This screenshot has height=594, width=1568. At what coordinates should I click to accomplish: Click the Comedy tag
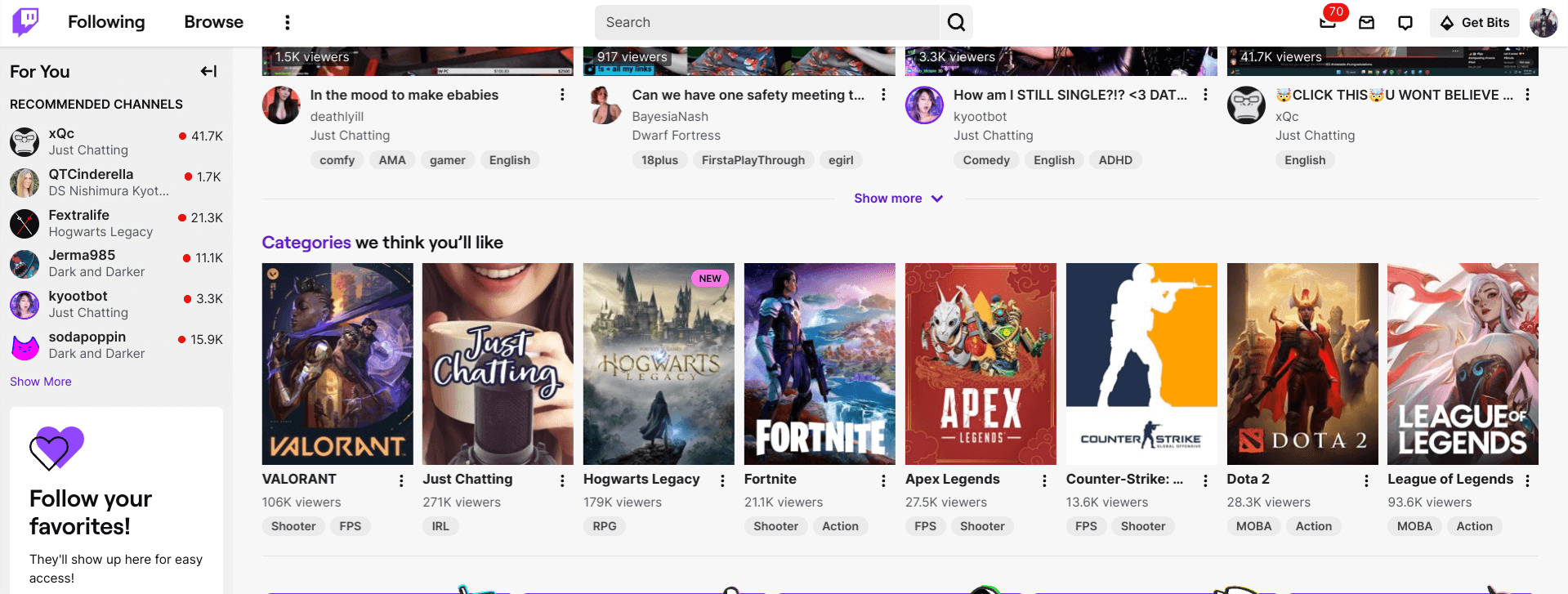[x=986, y=160]
